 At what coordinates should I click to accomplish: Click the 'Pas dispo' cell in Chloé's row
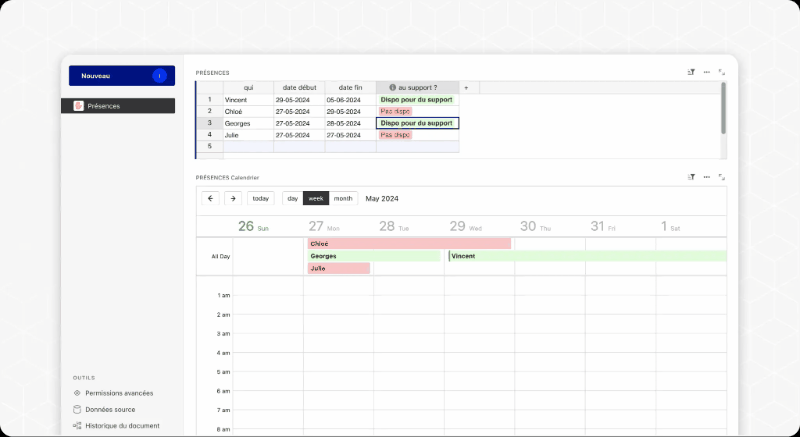(x=418, y=112)
